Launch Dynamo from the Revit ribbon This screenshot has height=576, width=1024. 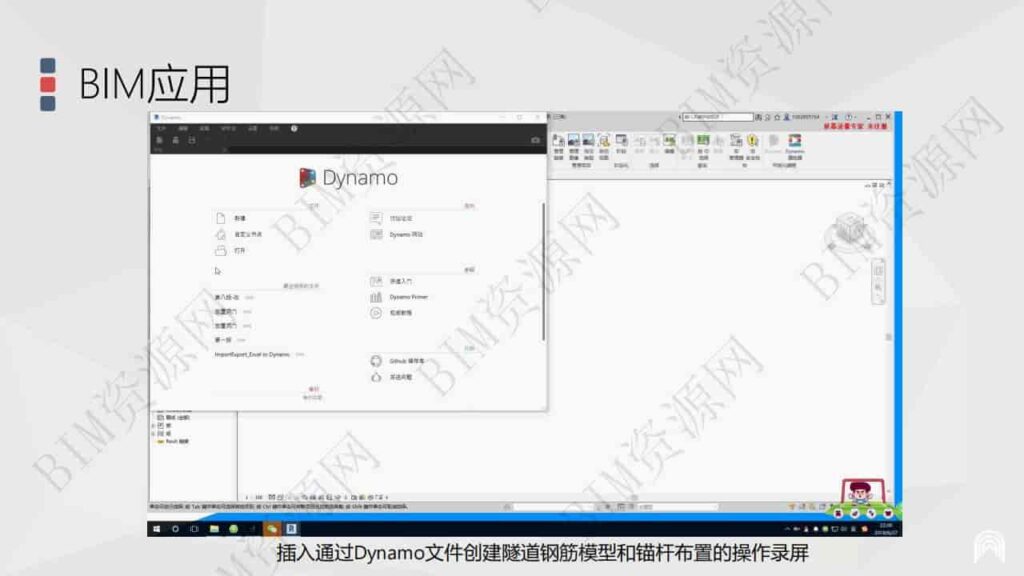coord(795,147)
